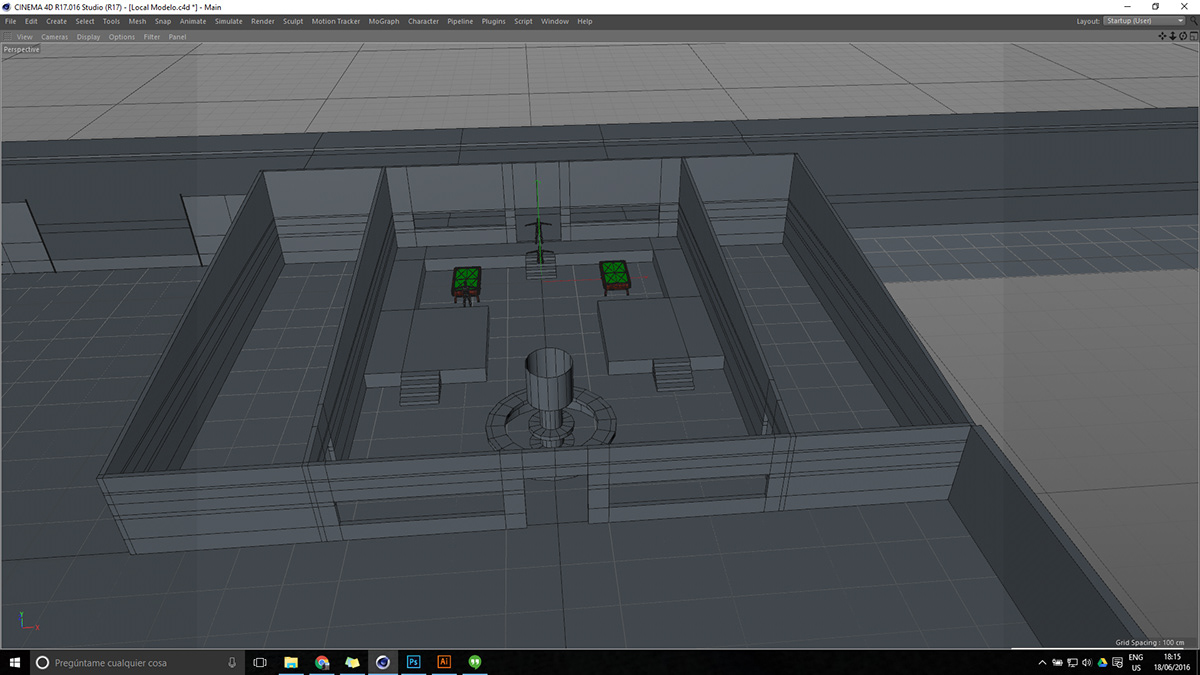Screen dimensions: 1200x675
Task: Click the Cinema 4D taskbar icon
Action: (x=383, y=662)
